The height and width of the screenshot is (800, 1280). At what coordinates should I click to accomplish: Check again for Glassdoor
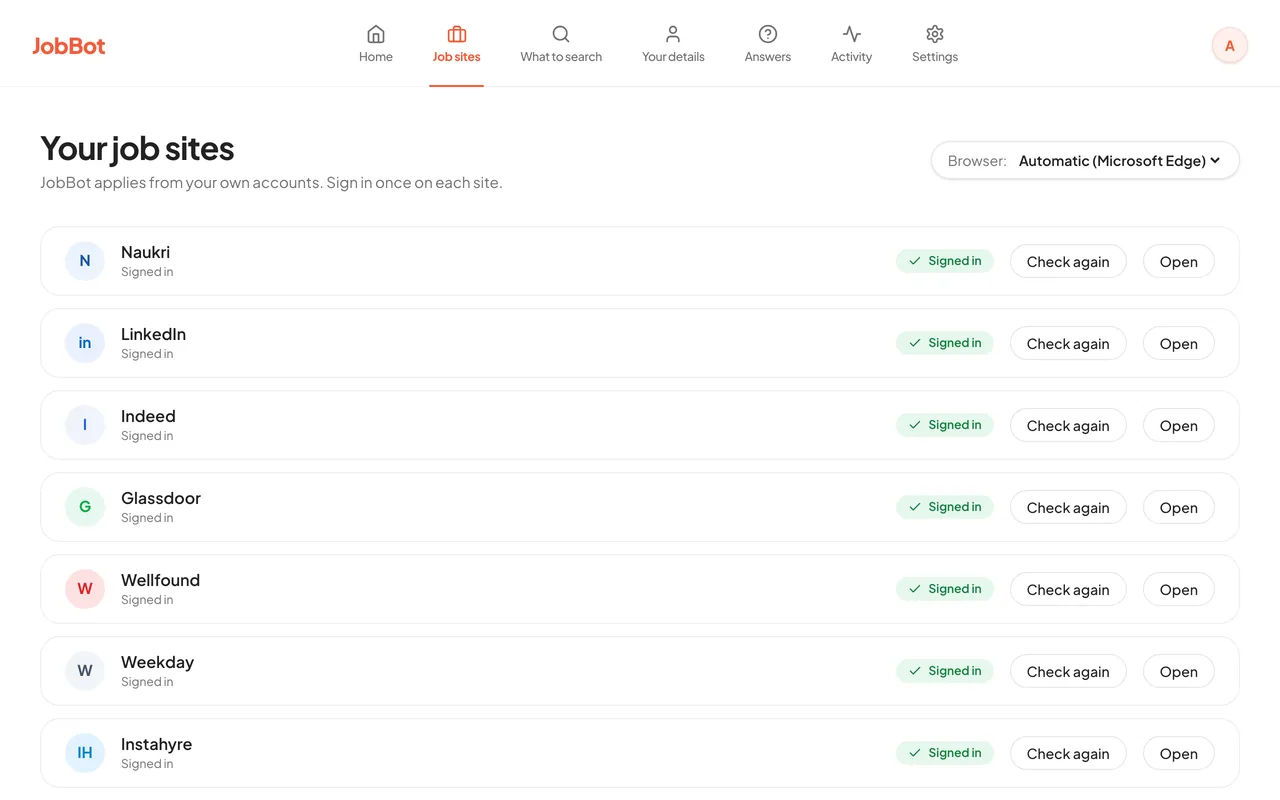(1068, 507)
